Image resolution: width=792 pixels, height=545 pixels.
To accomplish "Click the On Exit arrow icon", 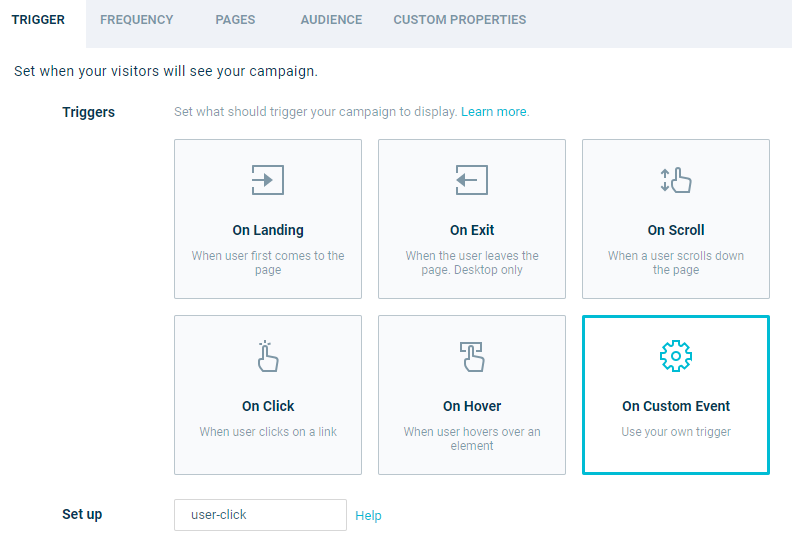I will click(472, 180).
